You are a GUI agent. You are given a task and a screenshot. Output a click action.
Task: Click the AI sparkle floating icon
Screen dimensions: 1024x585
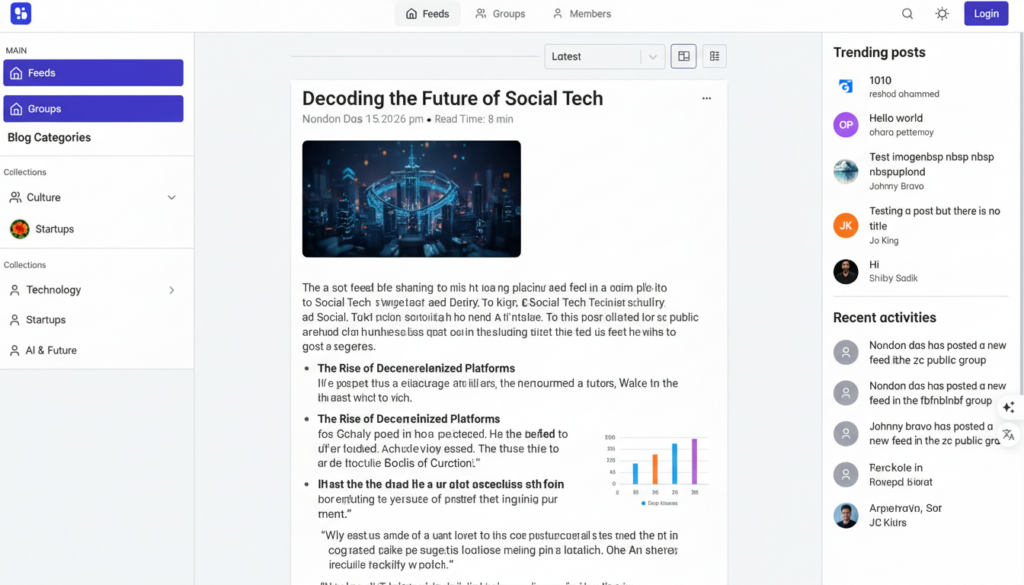click(x=1009, y=407)
